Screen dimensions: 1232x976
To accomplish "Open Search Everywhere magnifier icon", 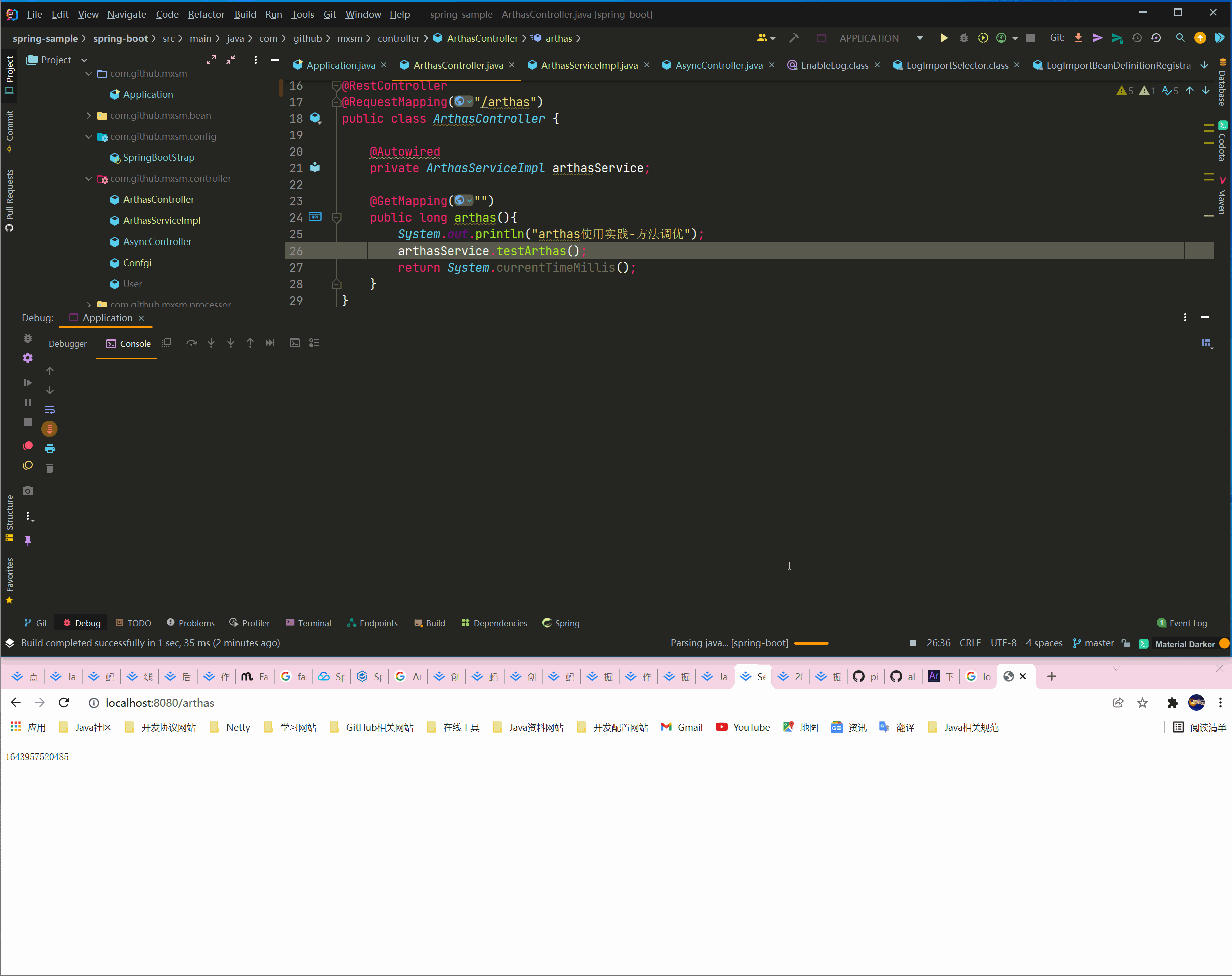I will [x=1180, y=38].
